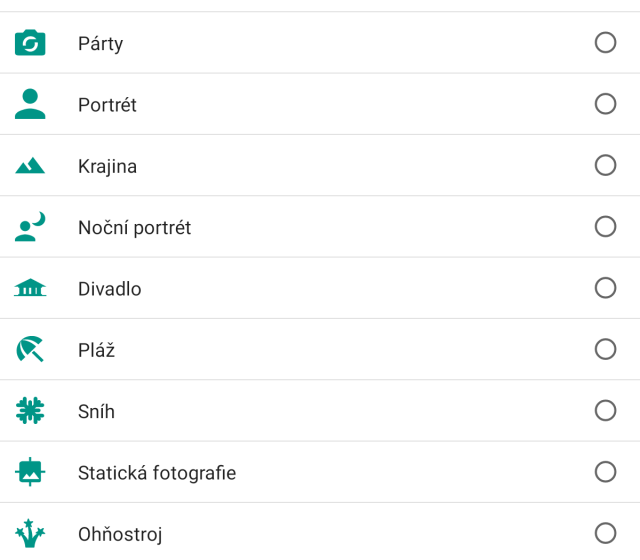Tap the Statická fotografie label text
640x560 pixels.
point(157,473)
